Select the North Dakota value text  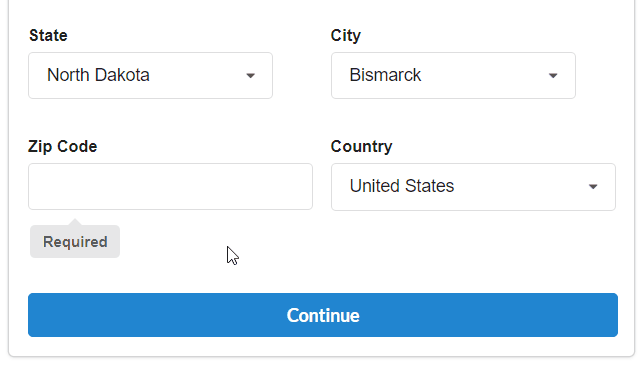pos(98,75)
